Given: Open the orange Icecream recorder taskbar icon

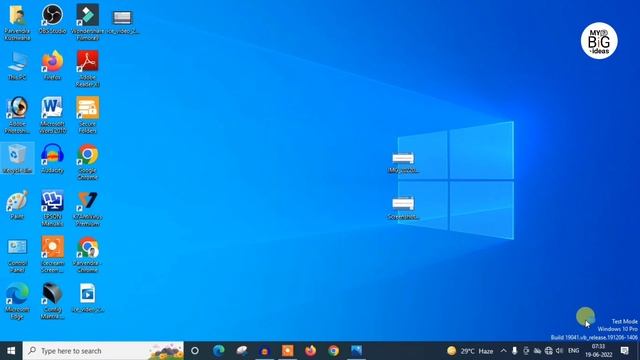Looking at the screenshot, I should 287,351.
